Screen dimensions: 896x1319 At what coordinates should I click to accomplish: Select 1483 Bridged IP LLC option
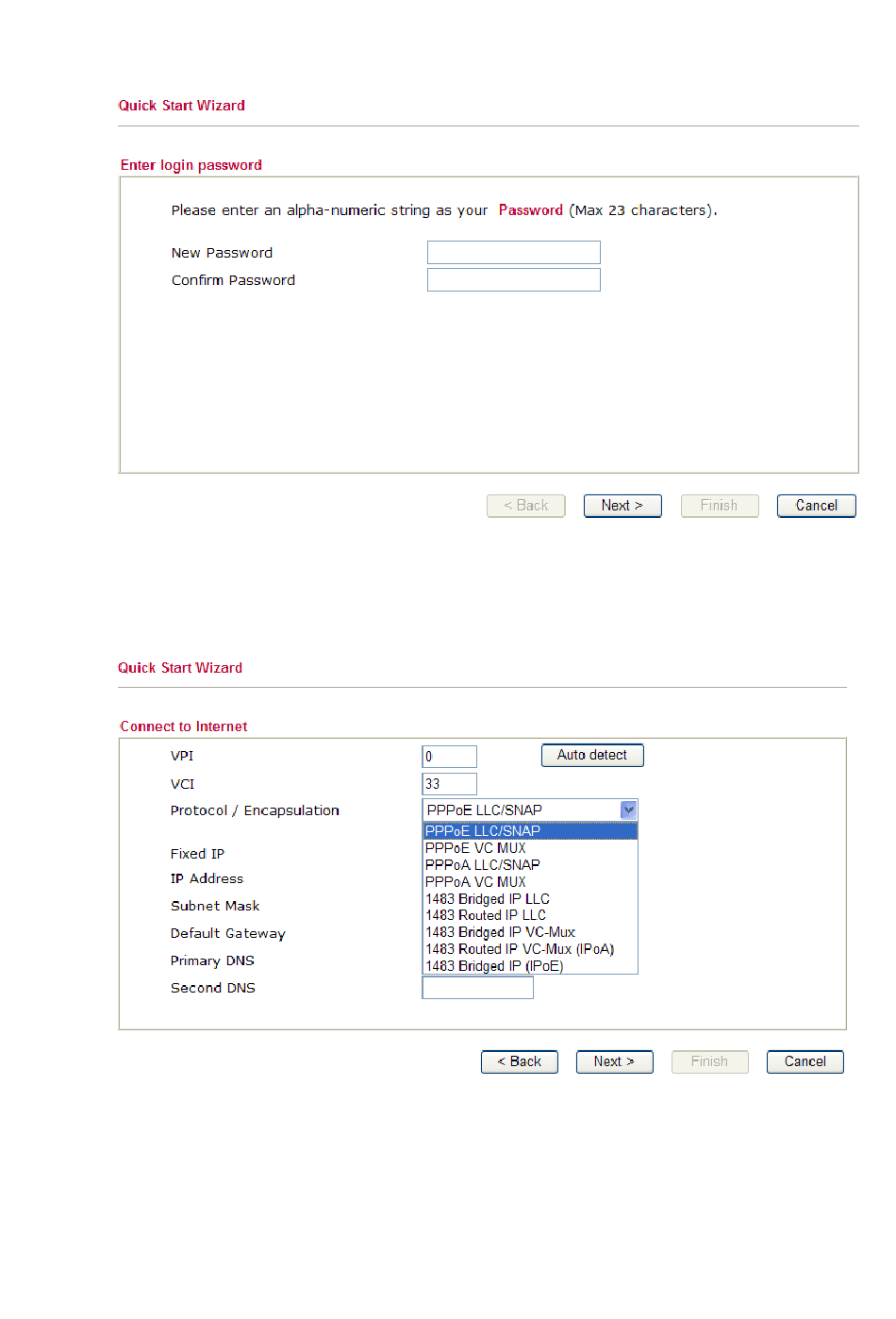(530, 899)
